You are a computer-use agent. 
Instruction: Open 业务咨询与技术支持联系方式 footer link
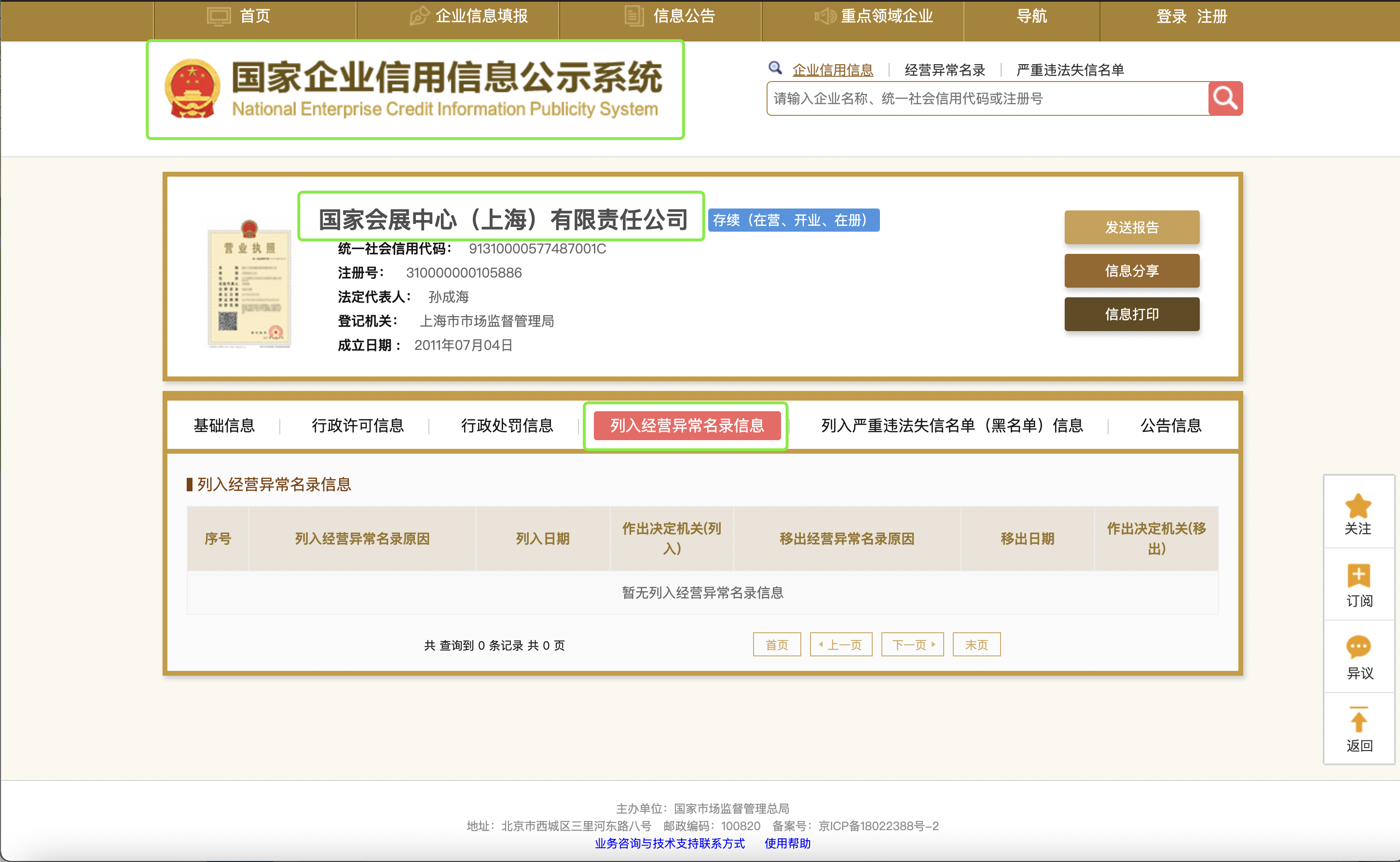pos(670,844)
